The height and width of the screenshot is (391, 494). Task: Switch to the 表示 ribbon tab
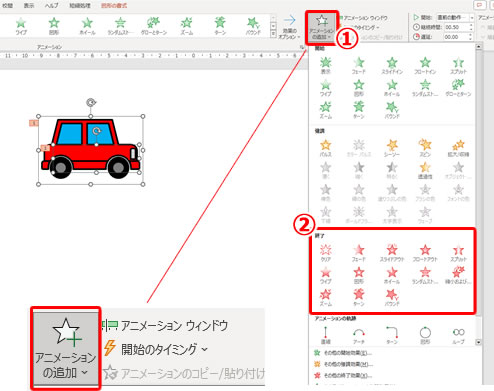[x=29, y=5]
